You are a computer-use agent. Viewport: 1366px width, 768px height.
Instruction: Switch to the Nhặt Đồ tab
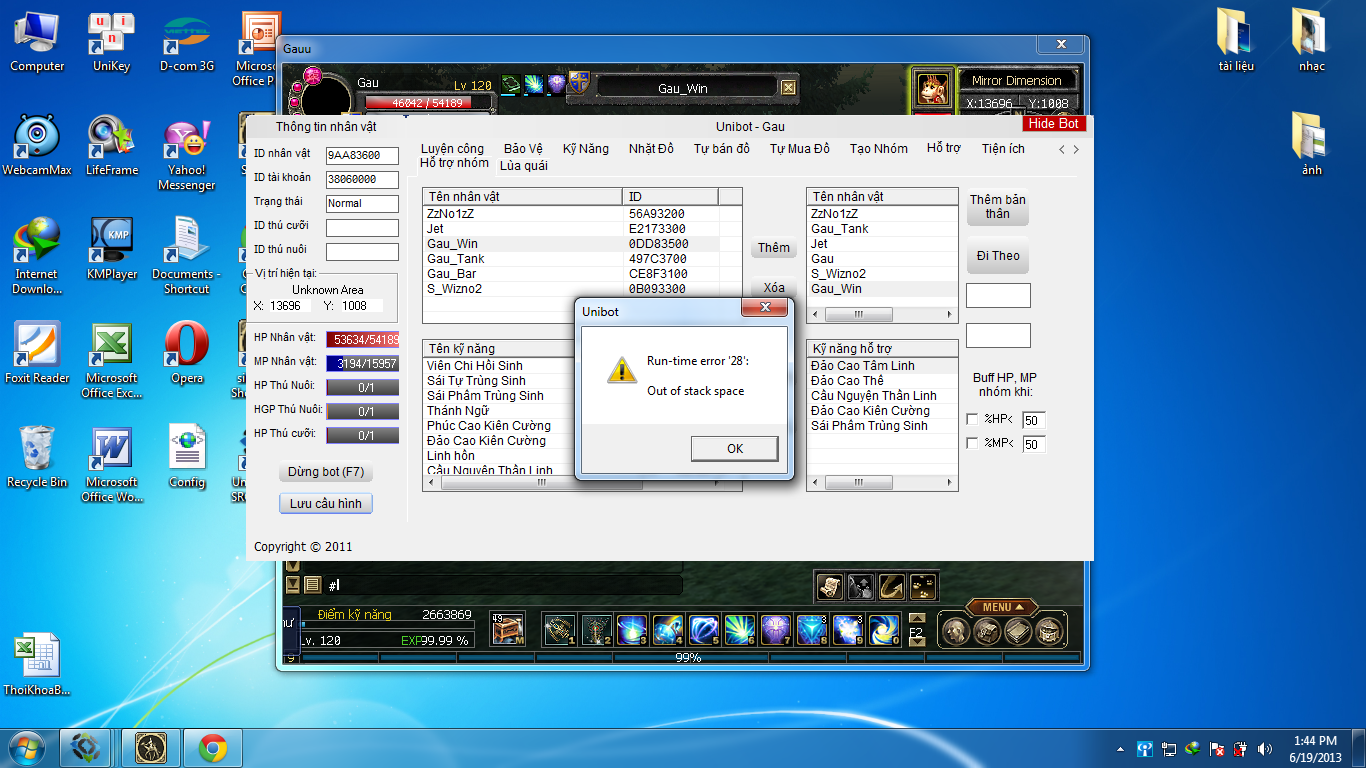tap(651, 148)
